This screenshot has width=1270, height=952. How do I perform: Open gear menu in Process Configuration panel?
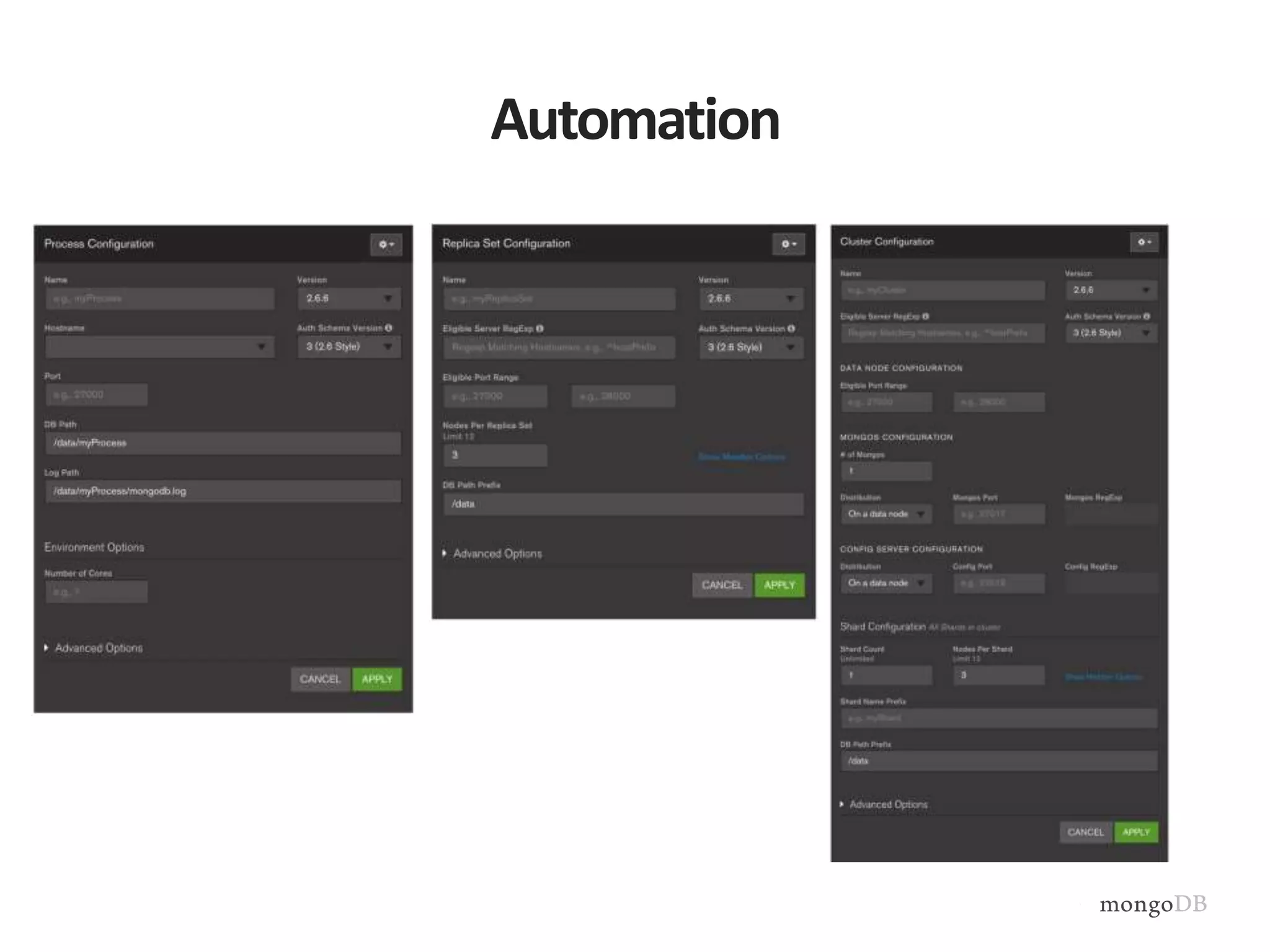coord(386,244)
